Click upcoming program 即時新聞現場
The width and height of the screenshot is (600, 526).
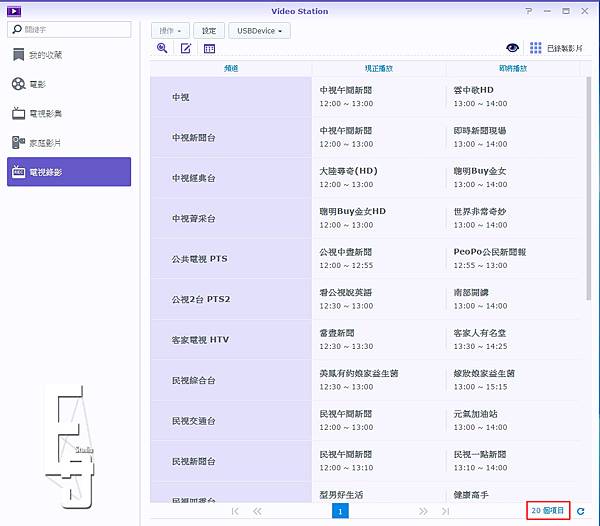pyautogui.click(x=480, y=131)
